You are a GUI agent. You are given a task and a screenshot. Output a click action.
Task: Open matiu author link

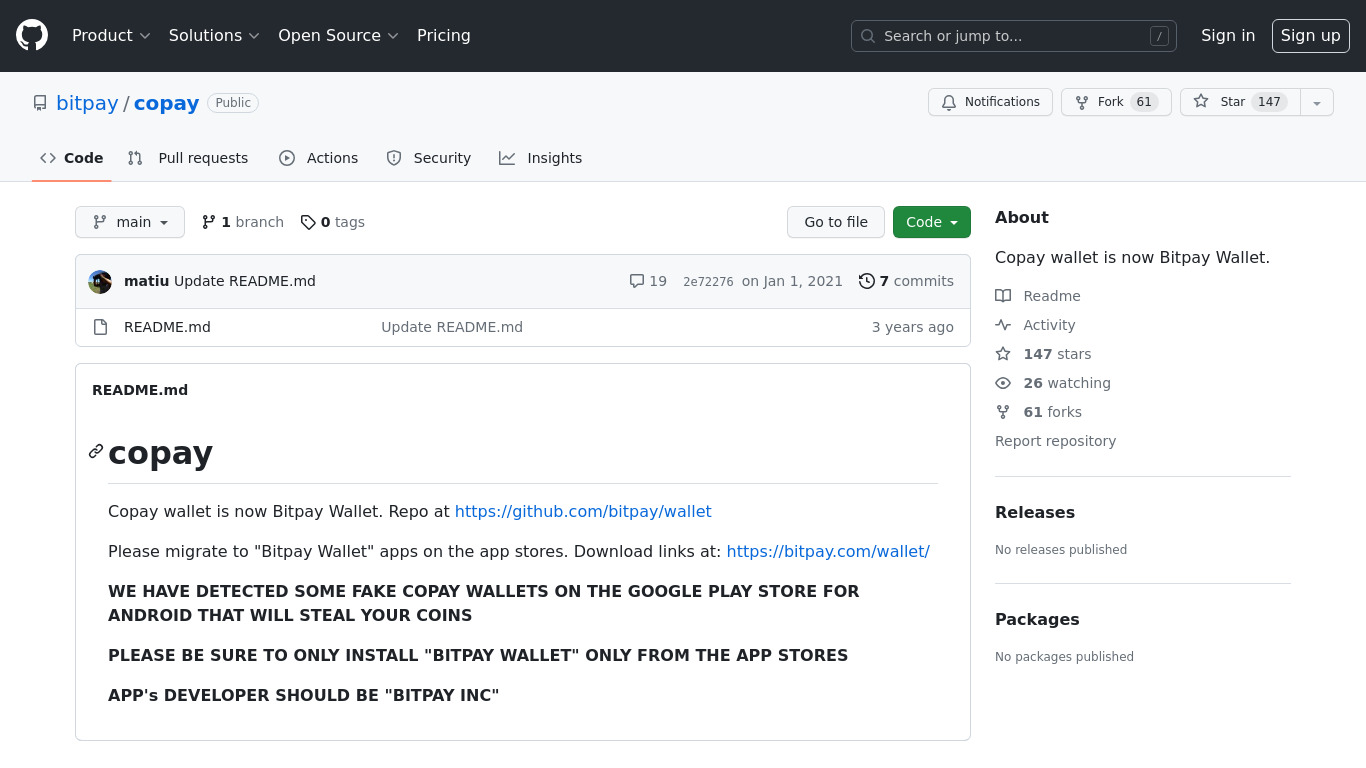pyautogui.click(x=146, y=281)
